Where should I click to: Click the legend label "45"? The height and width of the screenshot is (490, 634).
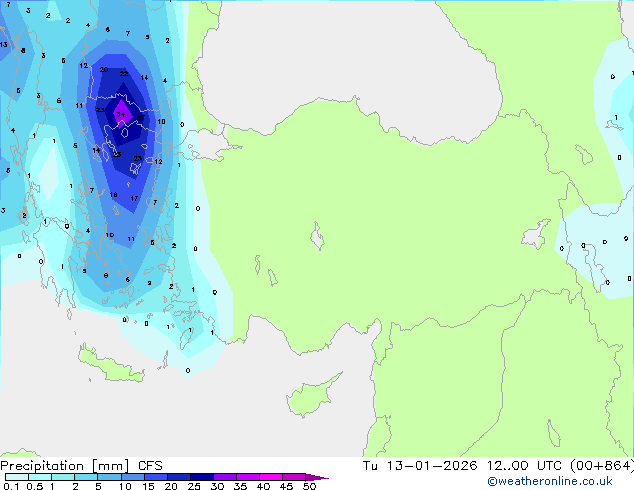[286, 486]
